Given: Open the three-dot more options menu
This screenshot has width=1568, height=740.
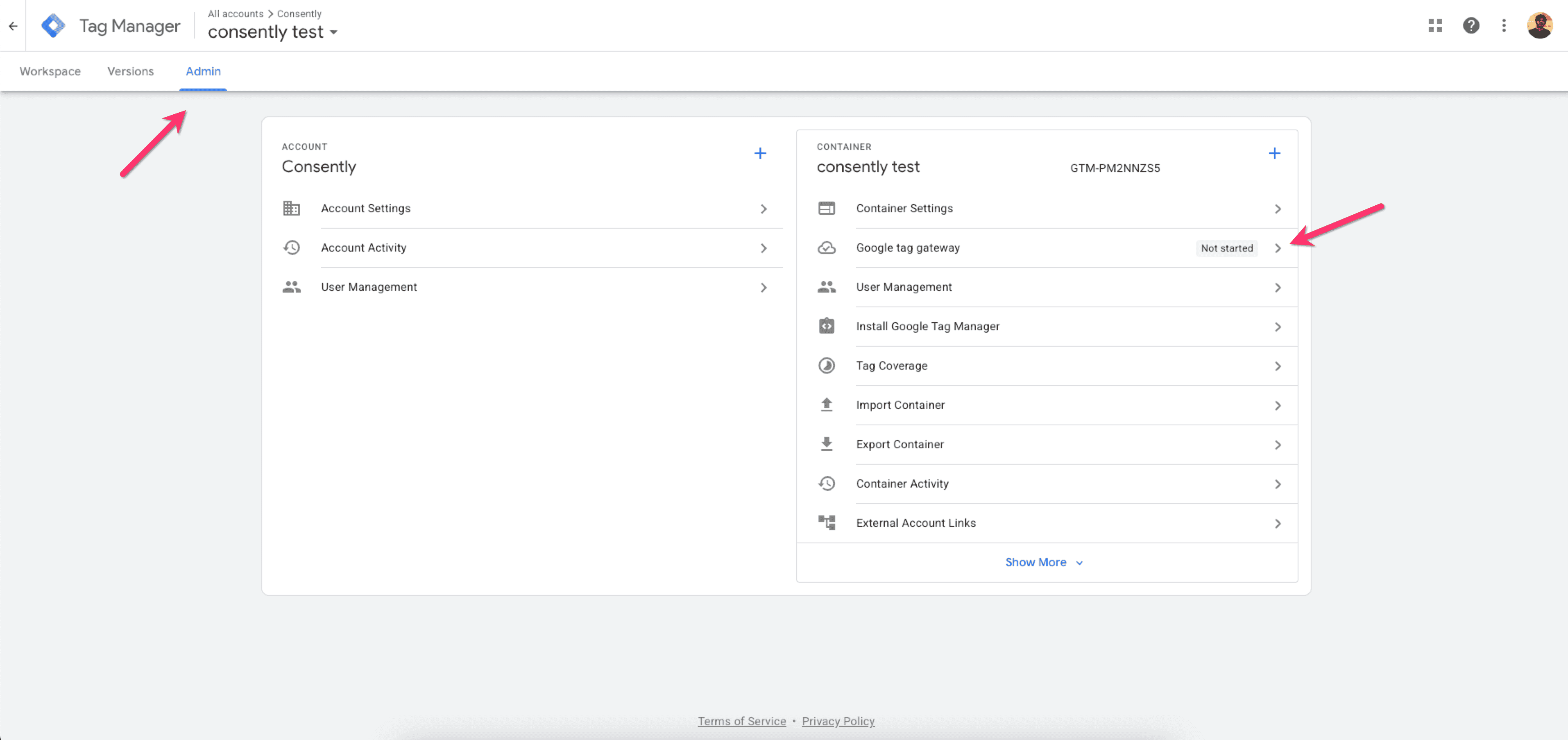Looking at the screenshot, I should pyautogui.click(x=1503, y=25).
